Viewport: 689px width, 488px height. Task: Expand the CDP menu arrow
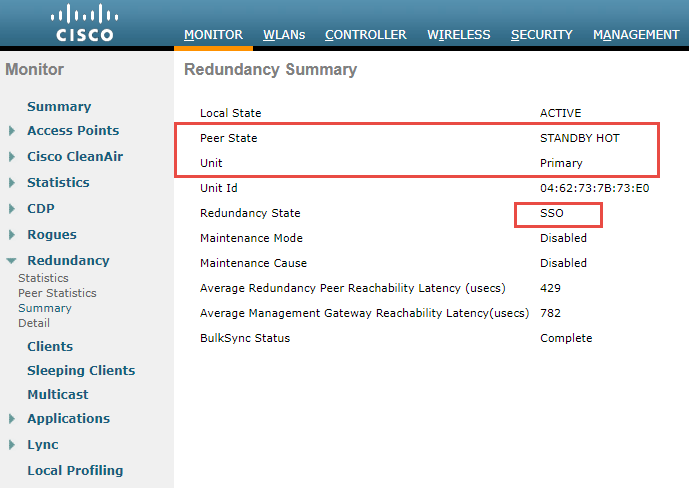click(12, 209)
